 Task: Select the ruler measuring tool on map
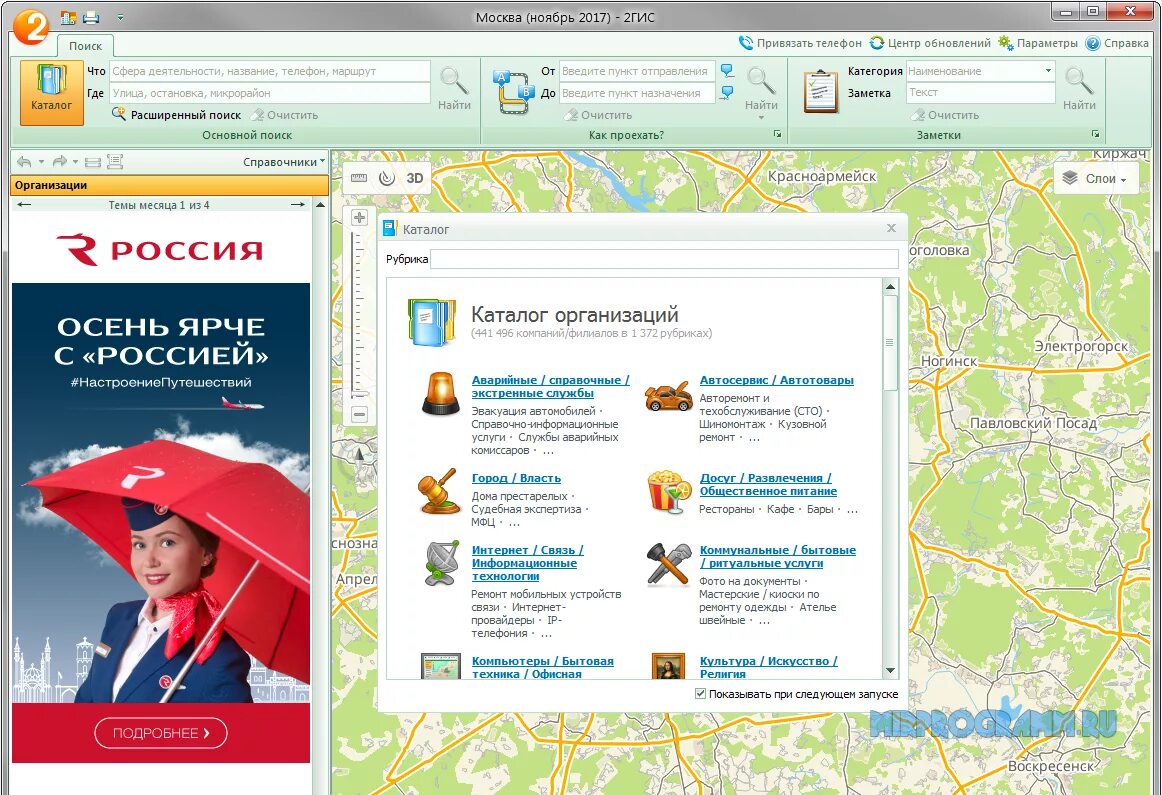[x=359, y=178]
